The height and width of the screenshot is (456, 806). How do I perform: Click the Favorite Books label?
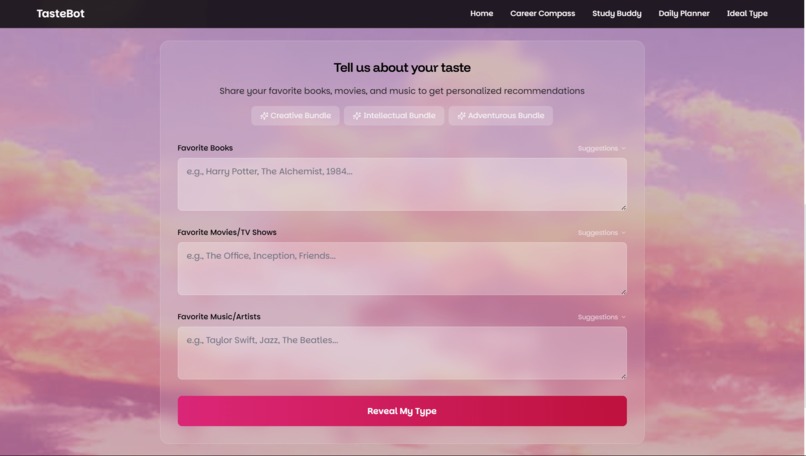coord(205,148)
